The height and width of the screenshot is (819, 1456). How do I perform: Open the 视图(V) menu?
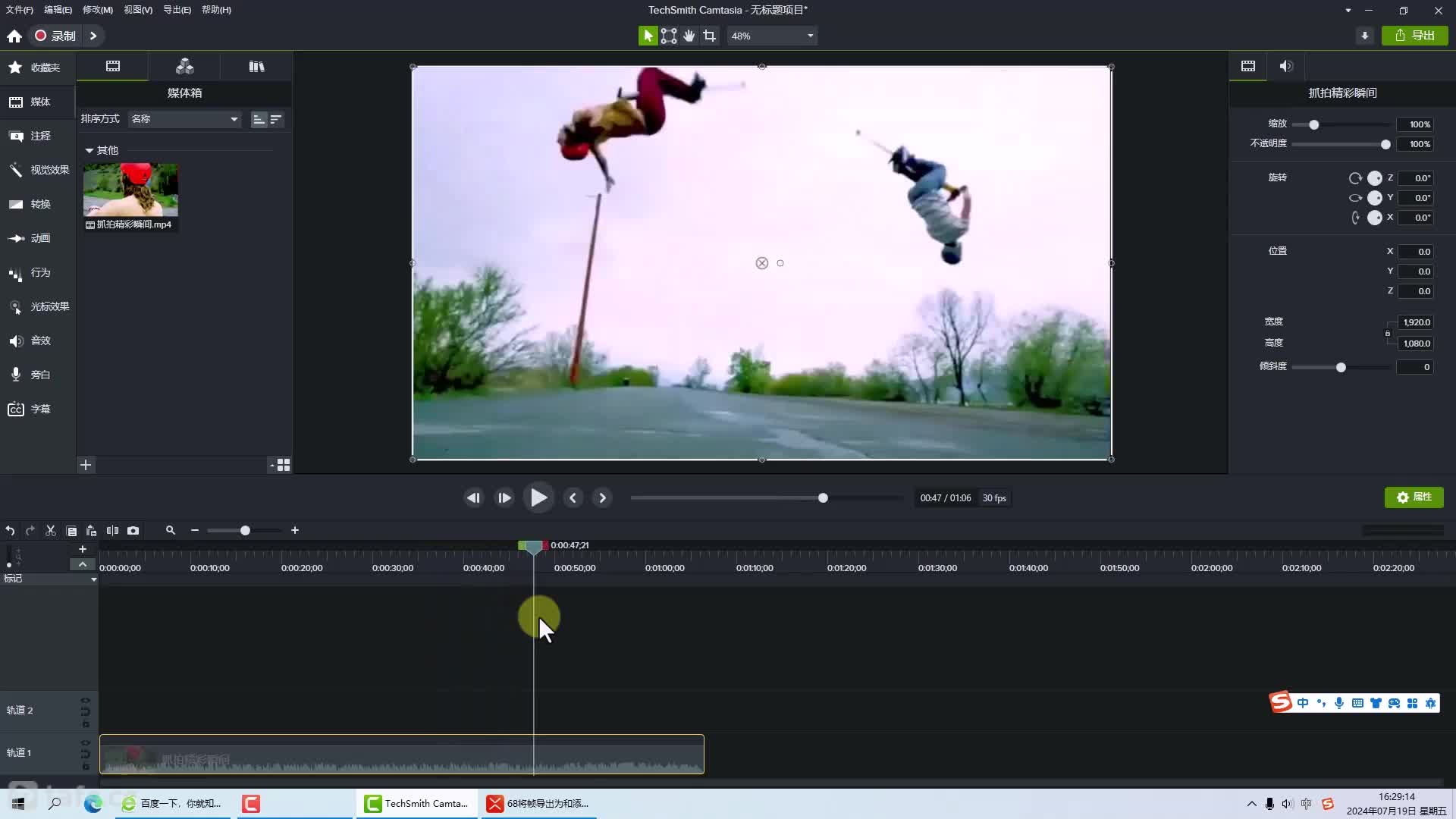click(x=138, y=10)
